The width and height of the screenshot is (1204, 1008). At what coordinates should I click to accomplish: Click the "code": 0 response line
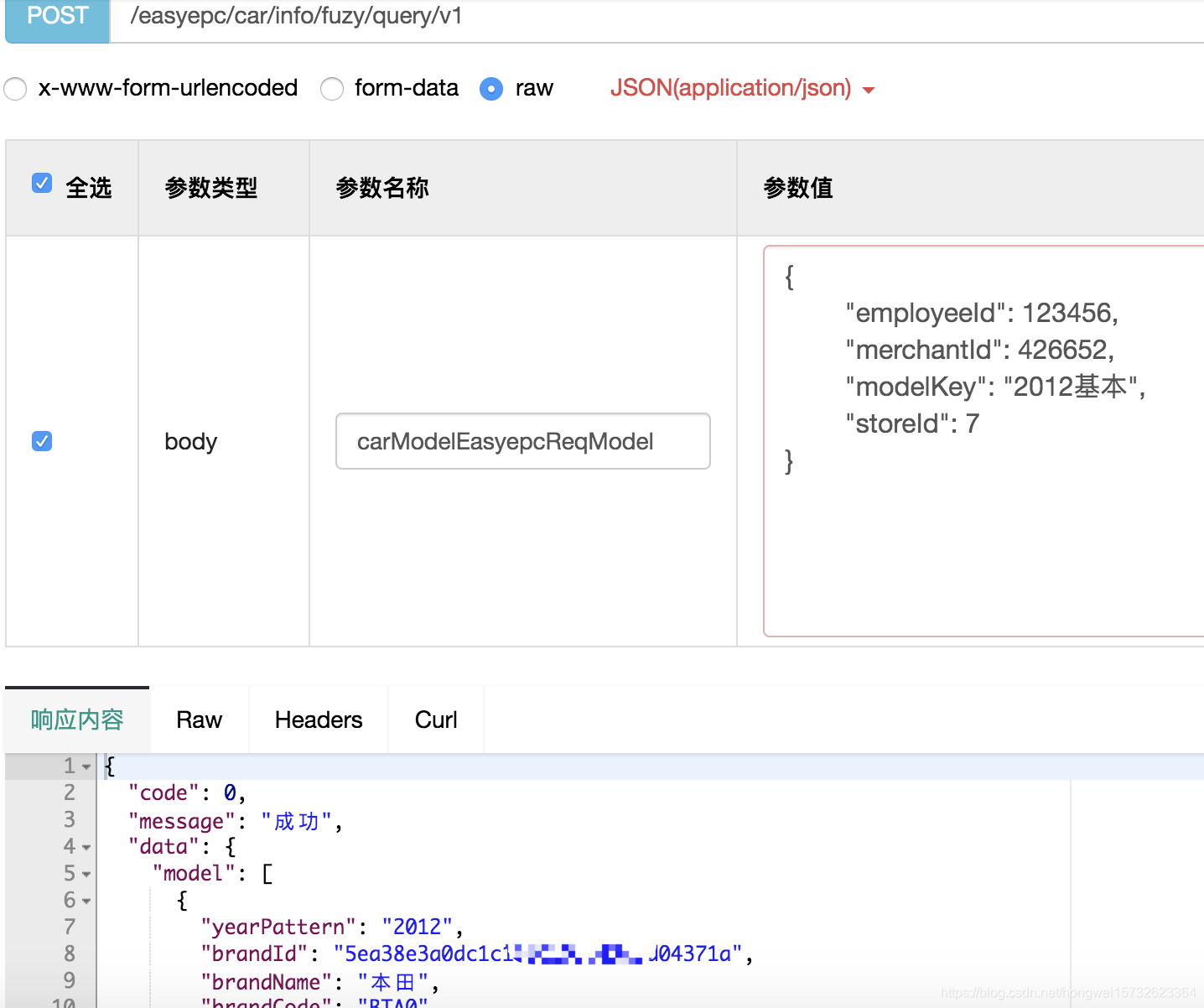[187, 793]
